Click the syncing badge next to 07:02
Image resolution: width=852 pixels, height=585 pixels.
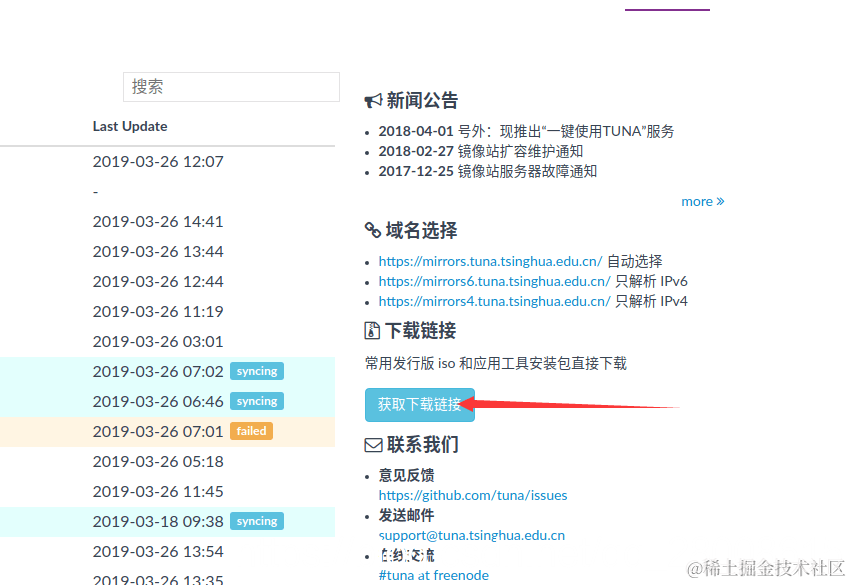click(x=257, y=371)
